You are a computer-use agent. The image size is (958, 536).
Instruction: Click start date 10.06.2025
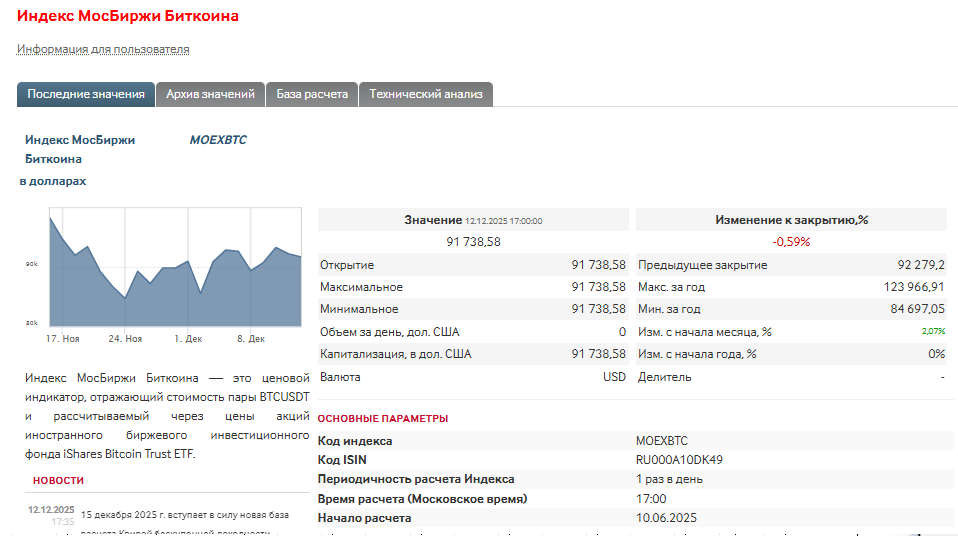[666, 518]
